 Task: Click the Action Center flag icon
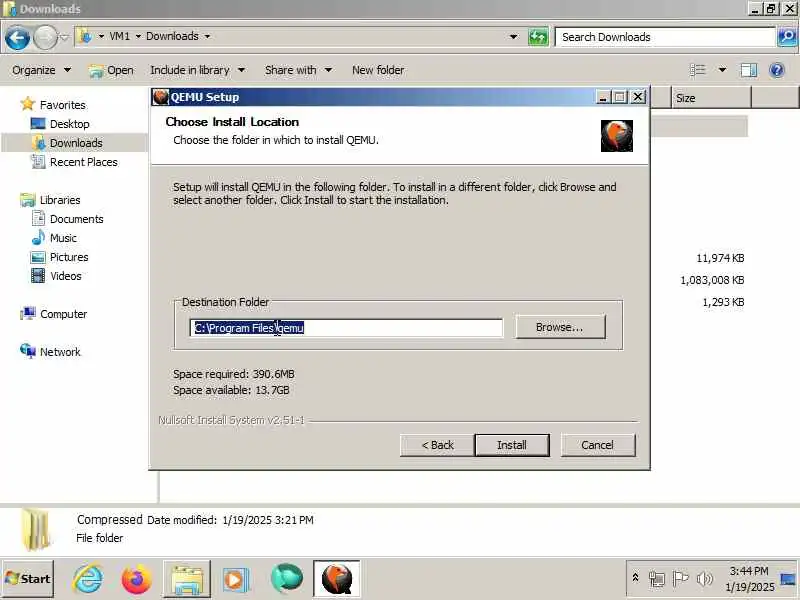pyautogui.click(x=680, y=579)
